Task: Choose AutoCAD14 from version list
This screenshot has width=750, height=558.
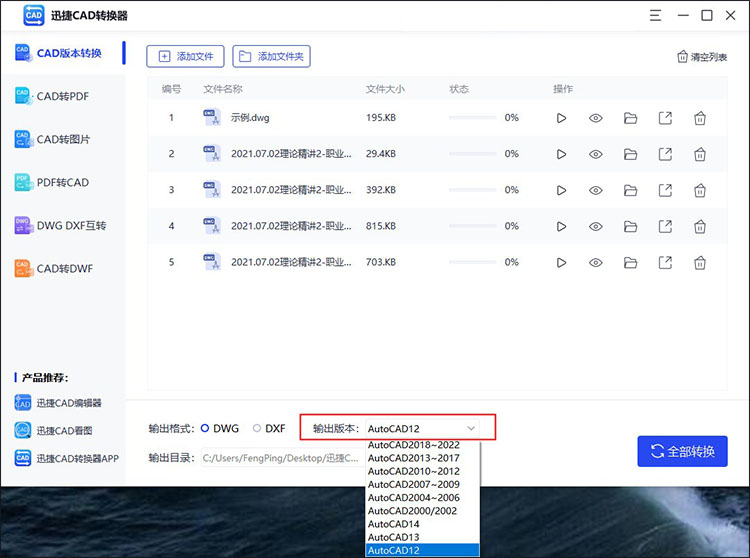Action: (422, 524)
